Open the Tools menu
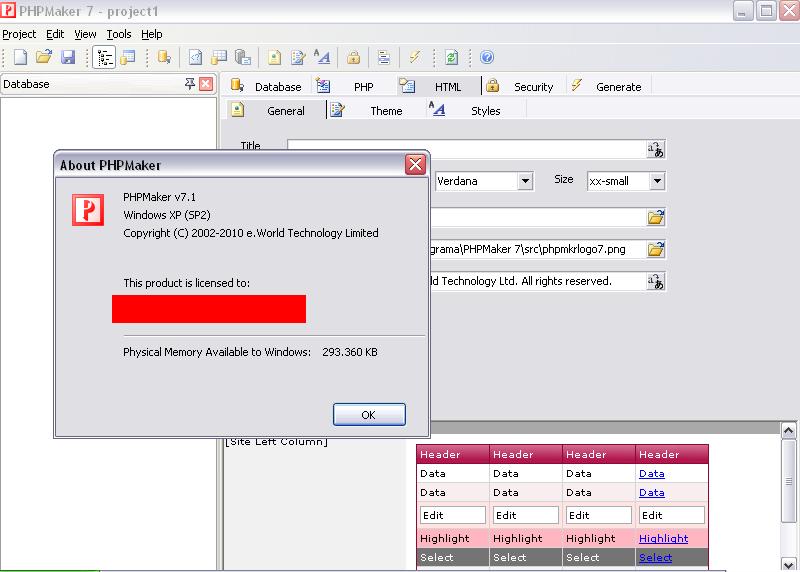Screen dimensions: 800x572 tap(119, 34)
